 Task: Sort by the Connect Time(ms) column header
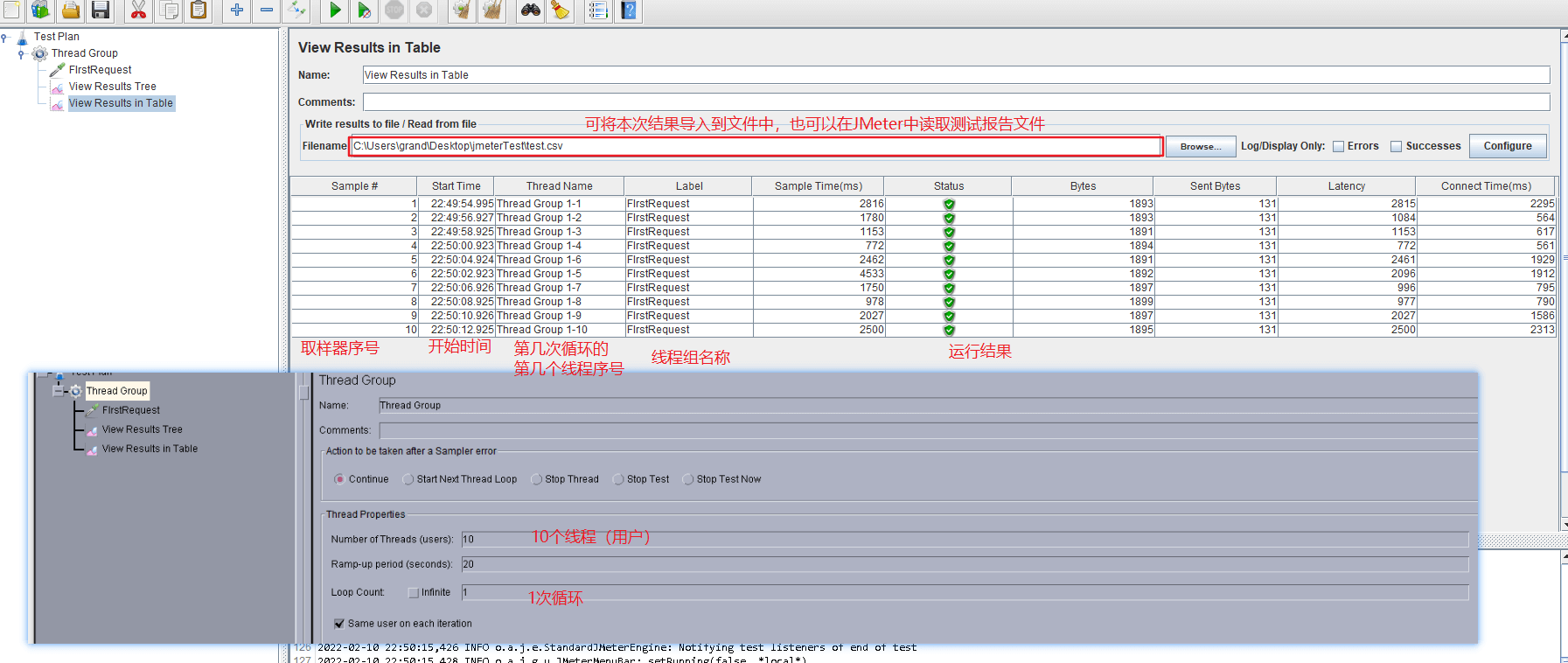(1487, 186)
